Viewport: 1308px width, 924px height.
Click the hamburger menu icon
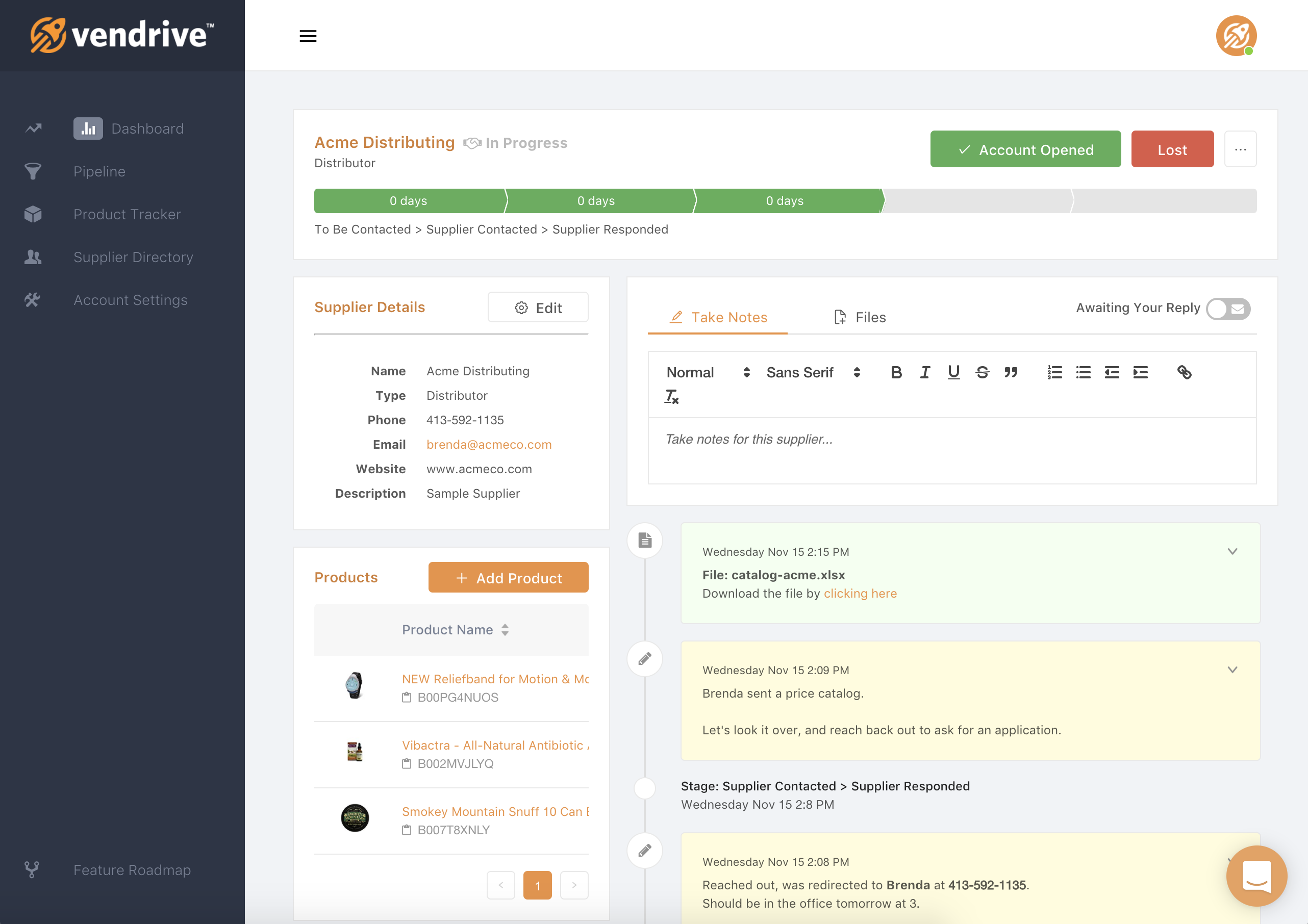308,36
